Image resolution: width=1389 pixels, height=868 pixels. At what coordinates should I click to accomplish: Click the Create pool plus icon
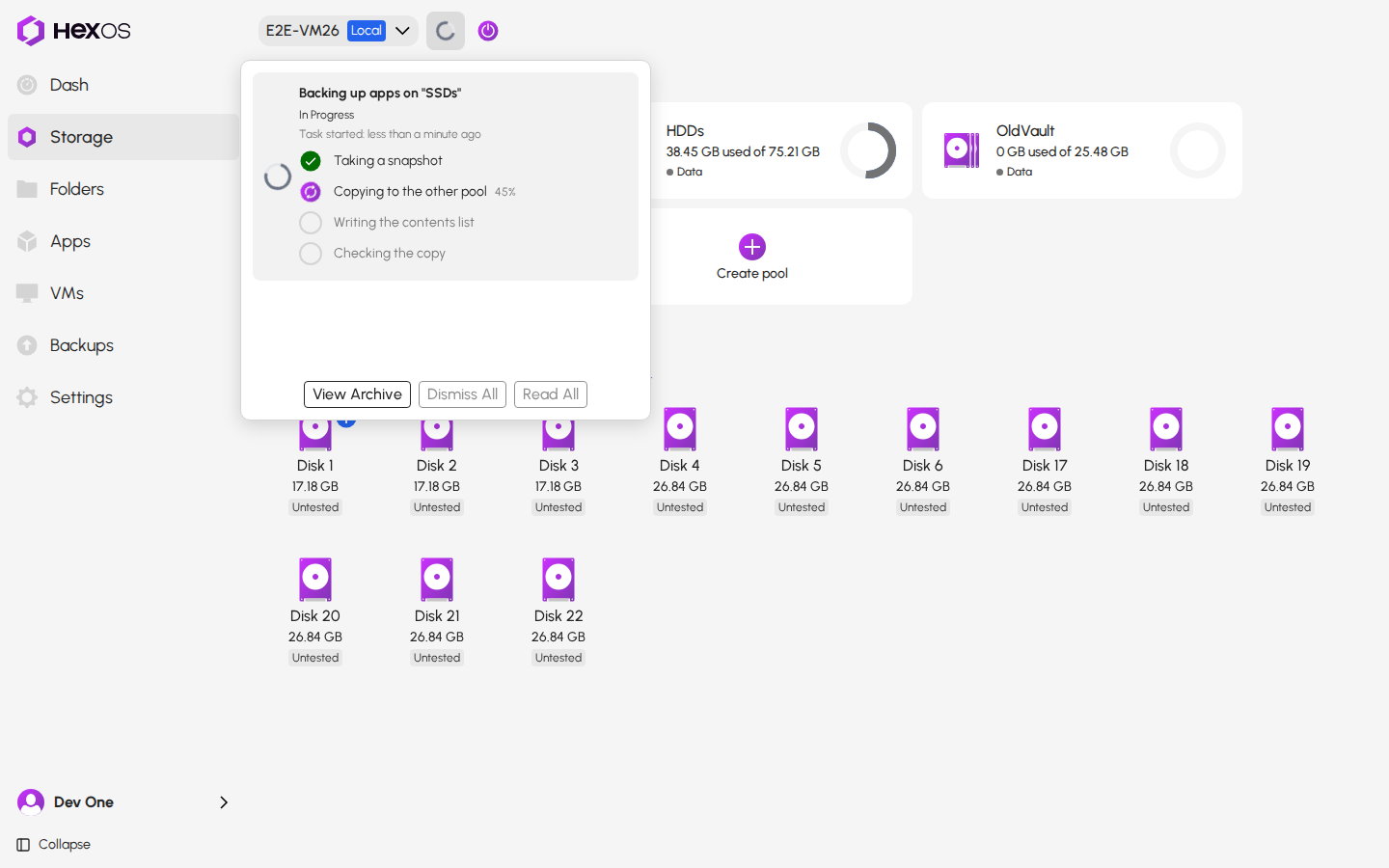coord(752,247)
